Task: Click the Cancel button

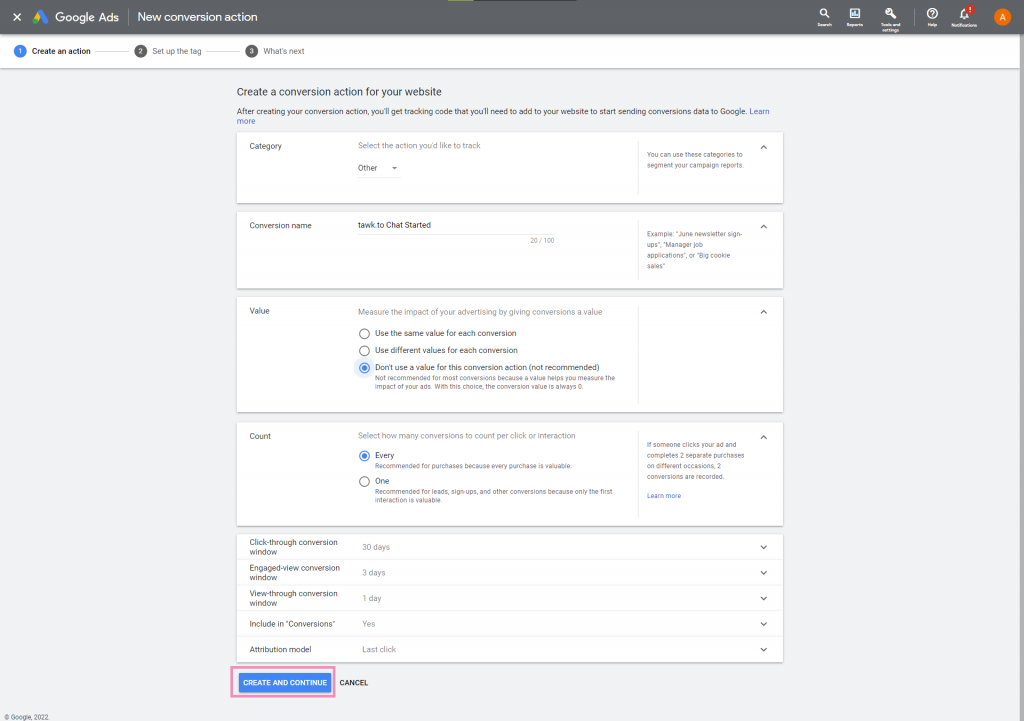Action: [x=354, y=682]
